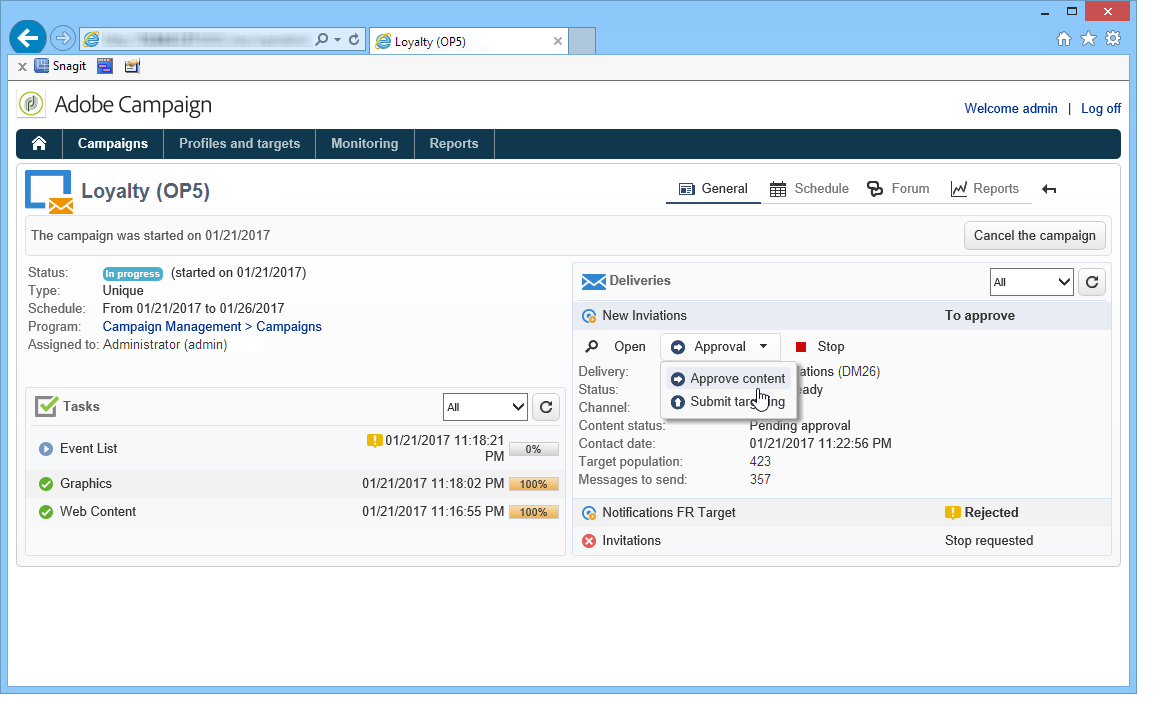The height and width of the screenshot is (722, 1163).
Task: Click the Web Content task
Action: point(98,512)
